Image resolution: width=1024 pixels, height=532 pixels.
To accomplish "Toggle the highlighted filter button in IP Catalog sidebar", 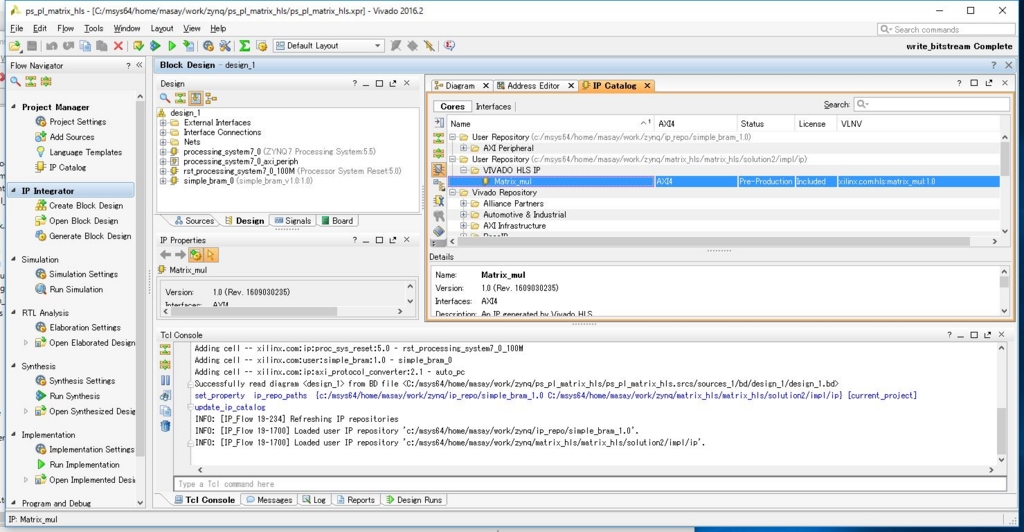I will (x=439, y=168).
